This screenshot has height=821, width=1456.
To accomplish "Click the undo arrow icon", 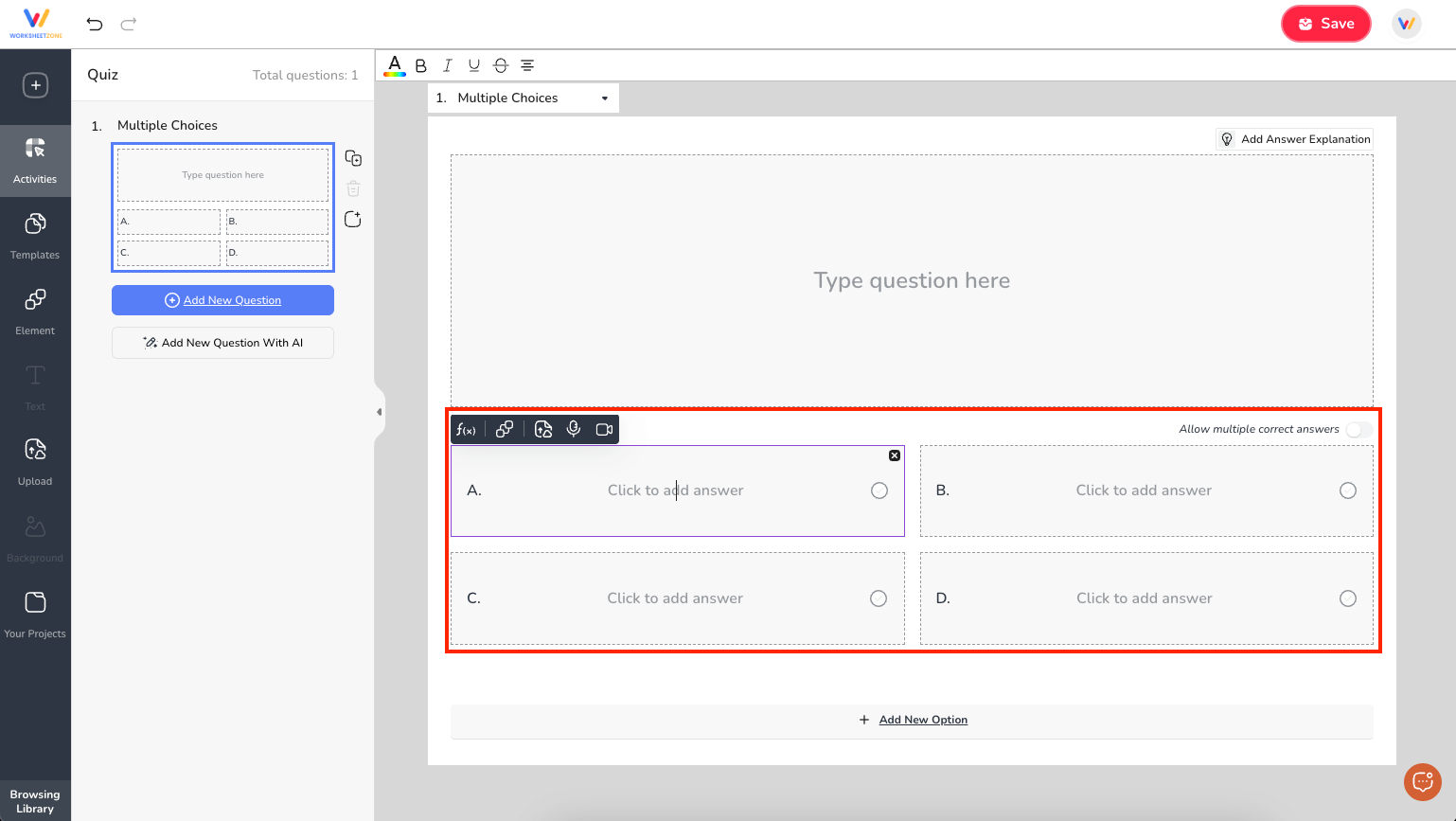I will pyautogui.click(x=94, y=23).
